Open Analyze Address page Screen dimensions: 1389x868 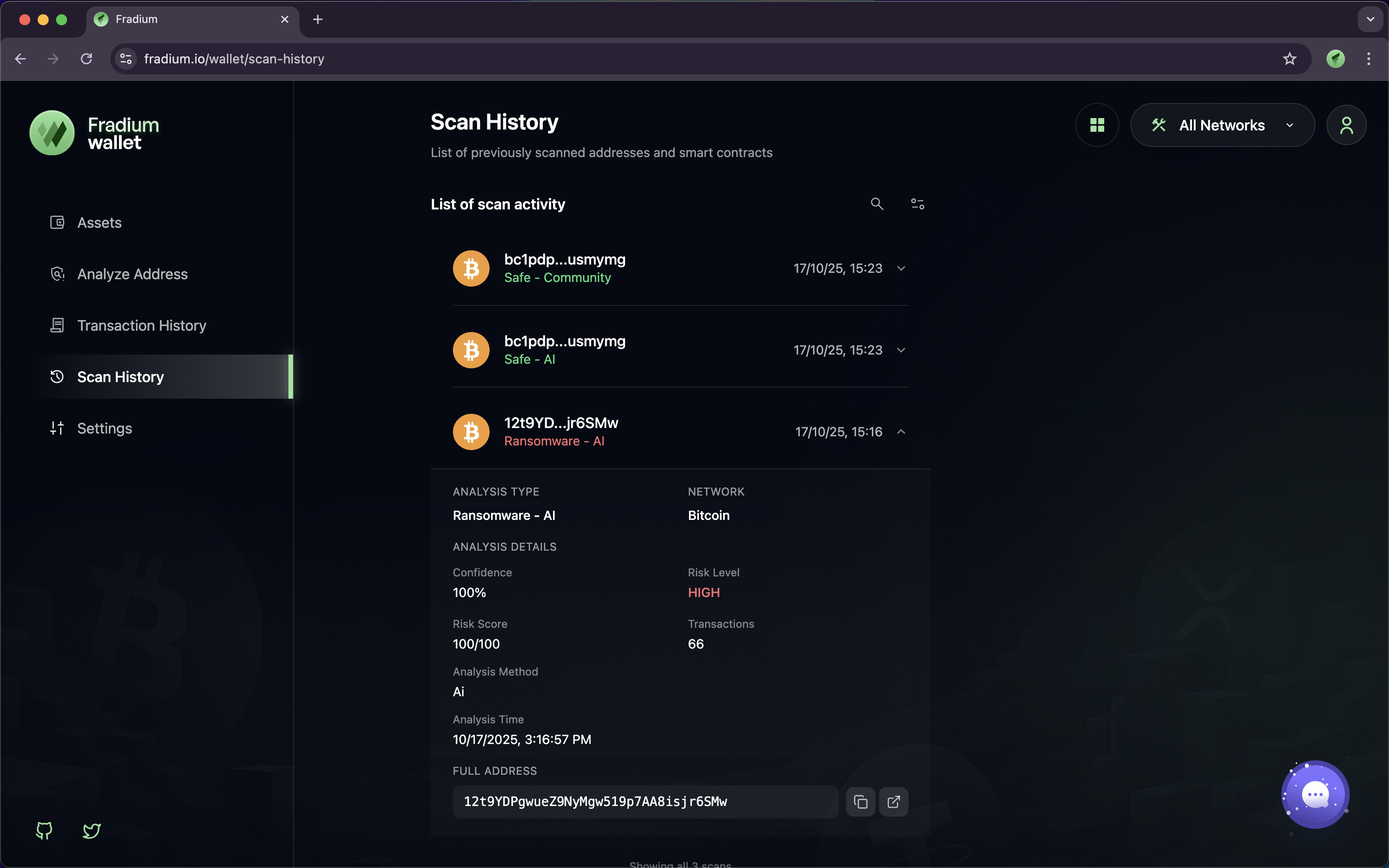click(x=132, y=275)
